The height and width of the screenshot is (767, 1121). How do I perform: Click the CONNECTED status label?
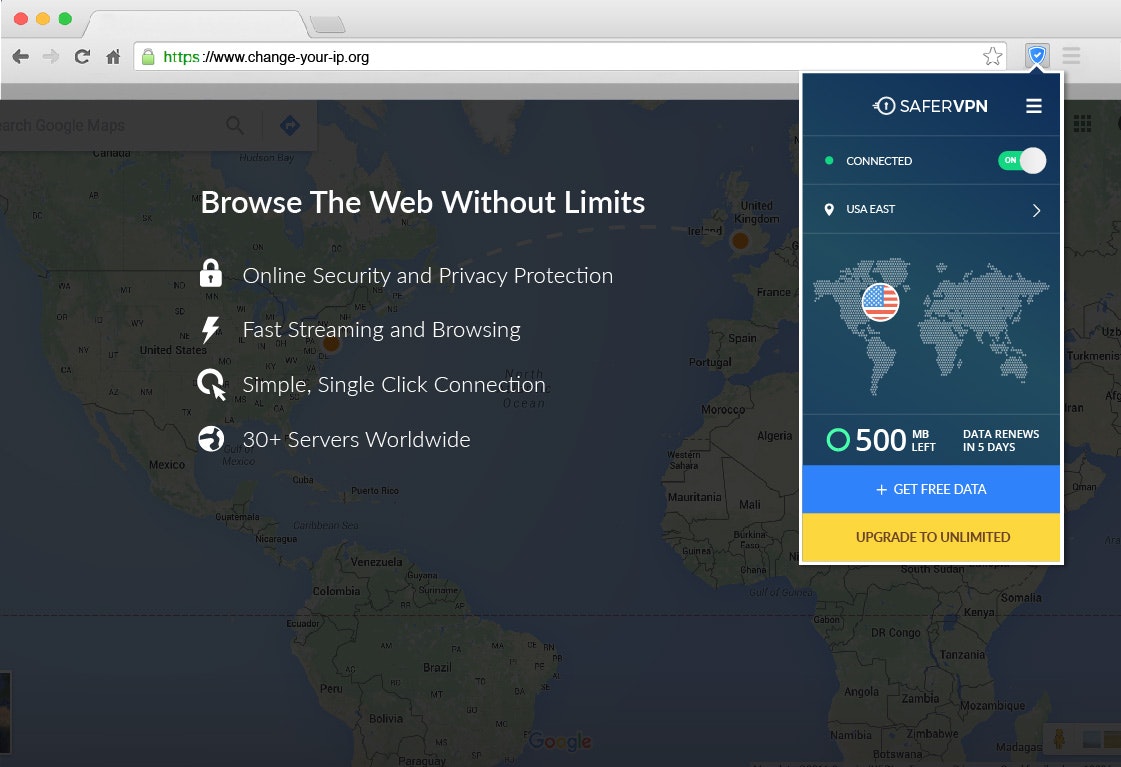pyautogui.click(x=879, y=161)
